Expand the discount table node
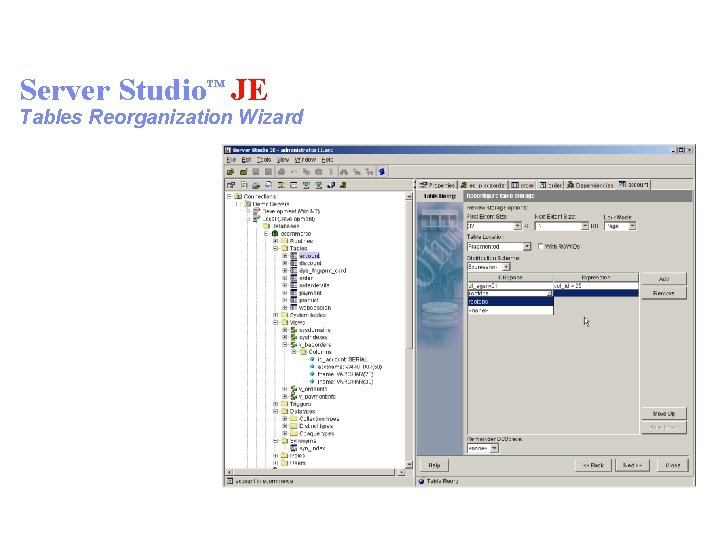720x540 pixels. click(x=285, y=263)
